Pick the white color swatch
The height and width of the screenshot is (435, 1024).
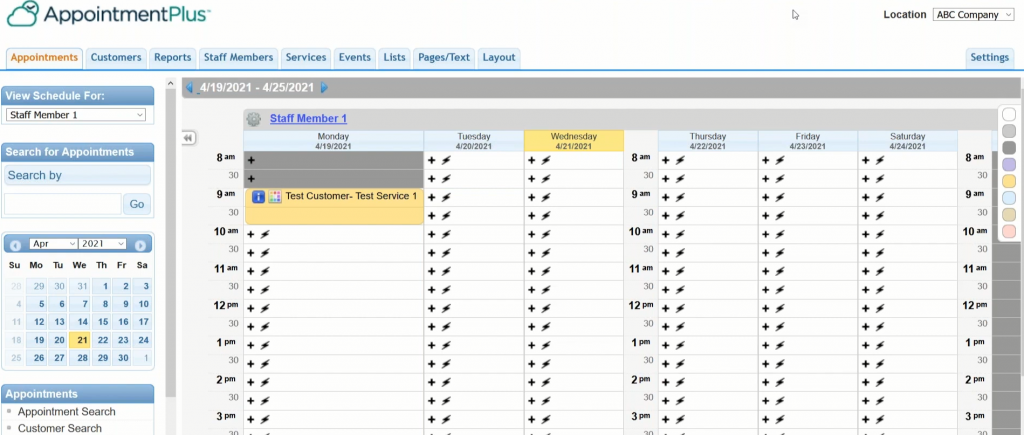tap(1009, 115)
